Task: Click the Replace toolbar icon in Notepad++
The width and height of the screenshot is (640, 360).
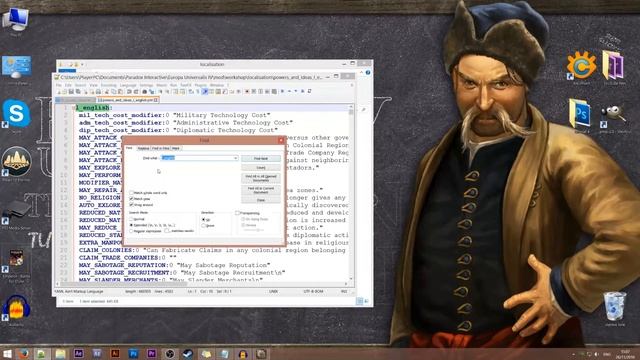Action: pyautogui.click(x=151, y=91)
